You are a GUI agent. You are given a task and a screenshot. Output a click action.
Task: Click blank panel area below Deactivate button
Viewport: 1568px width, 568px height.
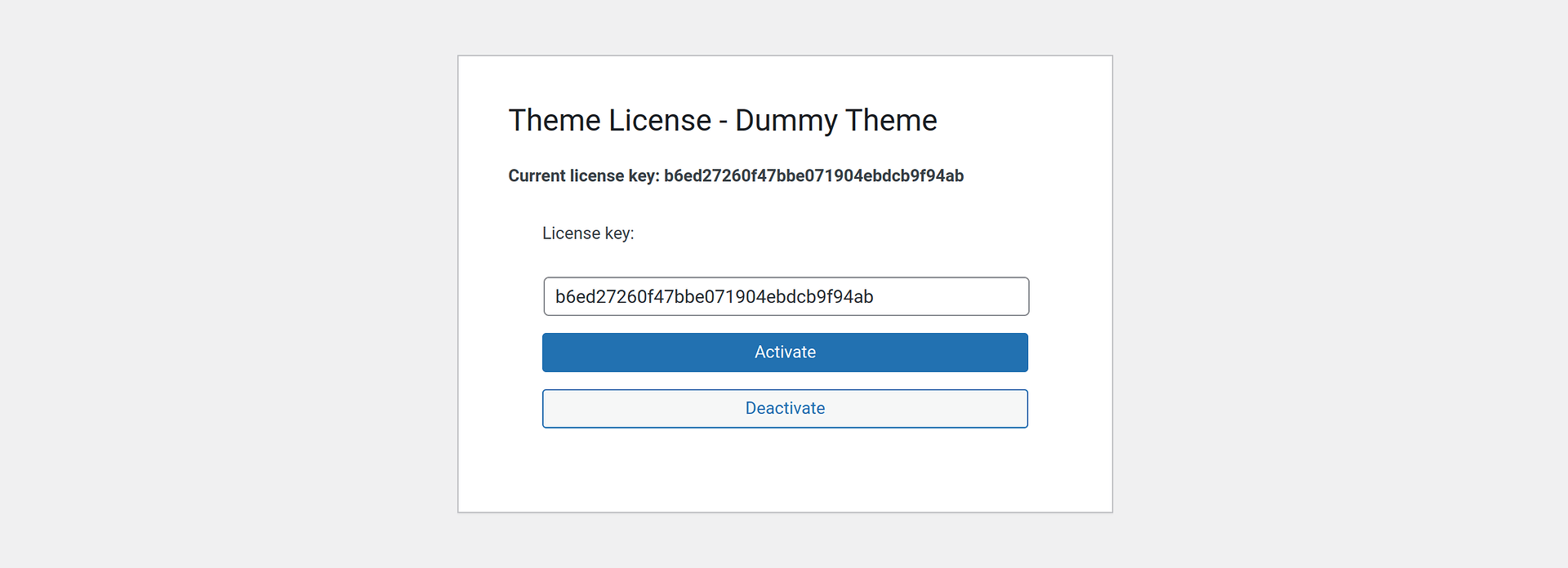tap(785, 473)
